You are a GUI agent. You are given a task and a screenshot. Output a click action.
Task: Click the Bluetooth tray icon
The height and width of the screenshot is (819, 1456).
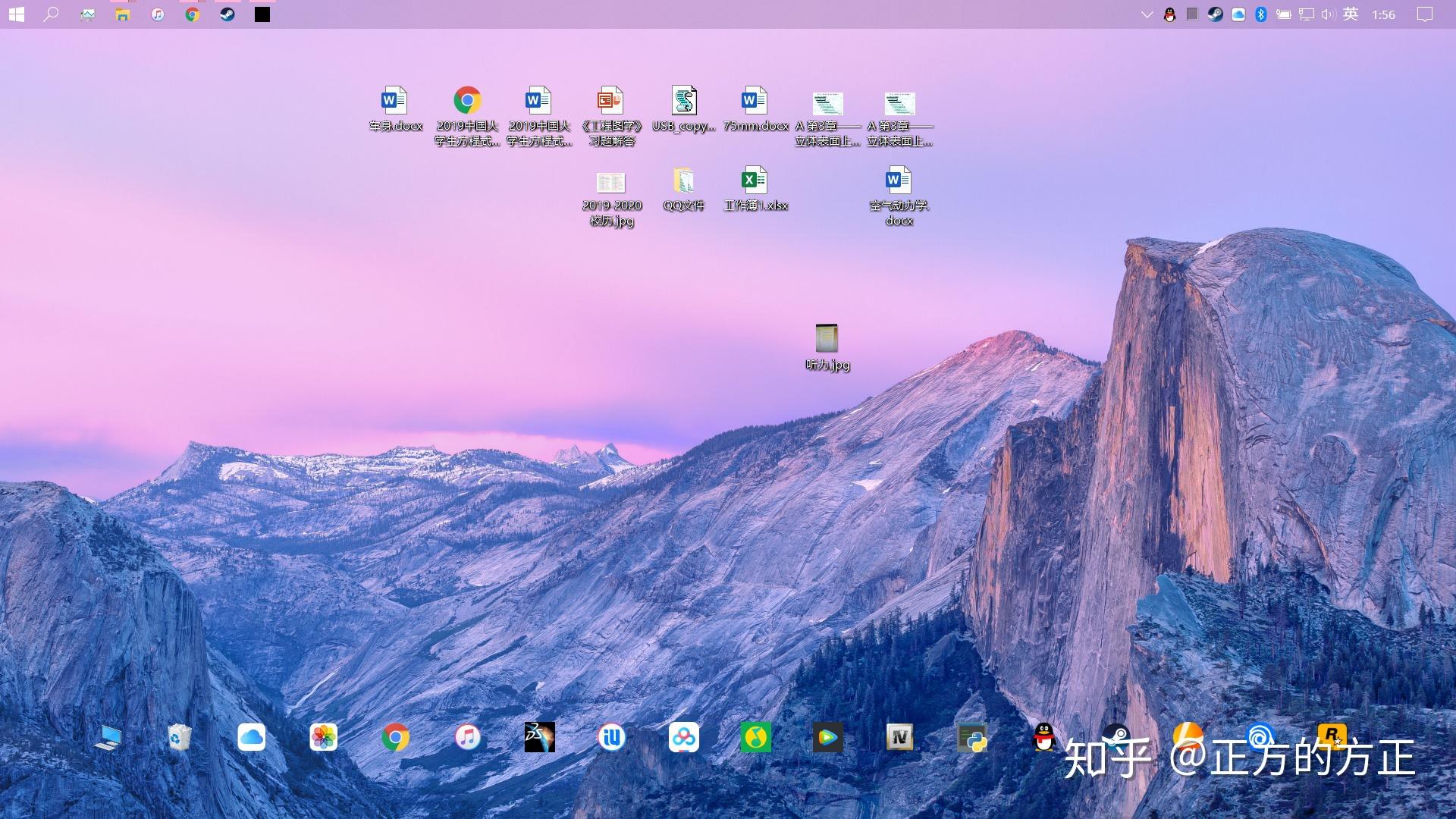pos(1260,14)
